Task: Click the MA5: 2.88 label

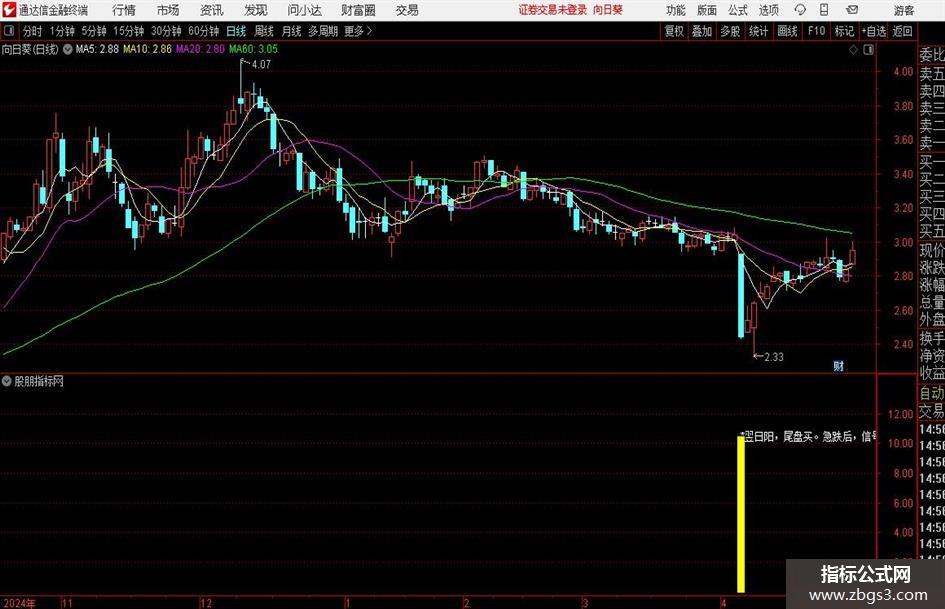Action: click(x=97, y=49)
